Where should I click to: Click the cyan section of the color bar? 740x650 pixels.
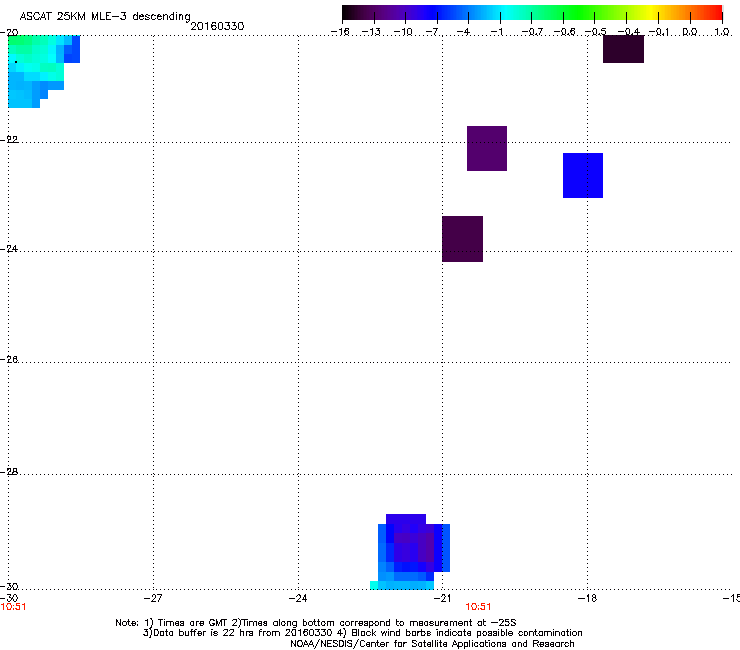pyautogui.click(x=507, y=12)
